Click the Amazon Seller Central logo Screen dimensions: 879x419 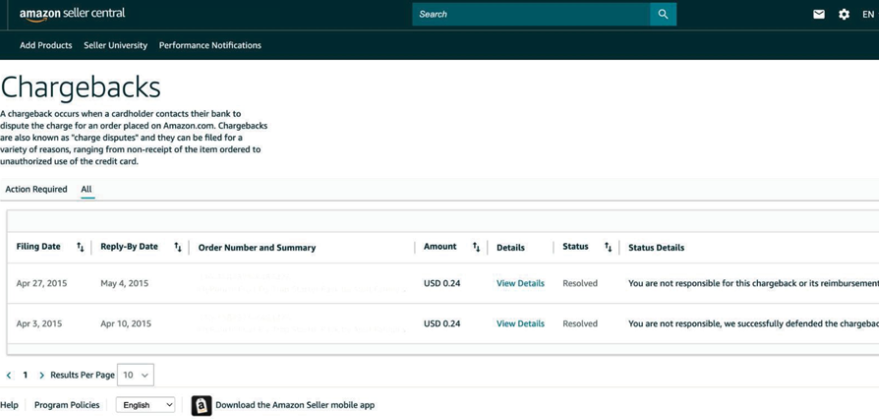[72, 14]
